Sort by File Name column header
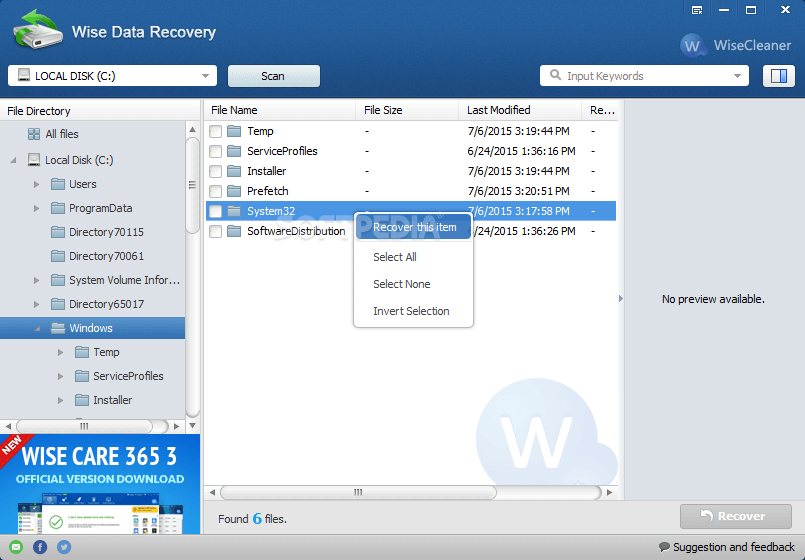The height and width of the screenshot is (560, 805). (280, 110)
